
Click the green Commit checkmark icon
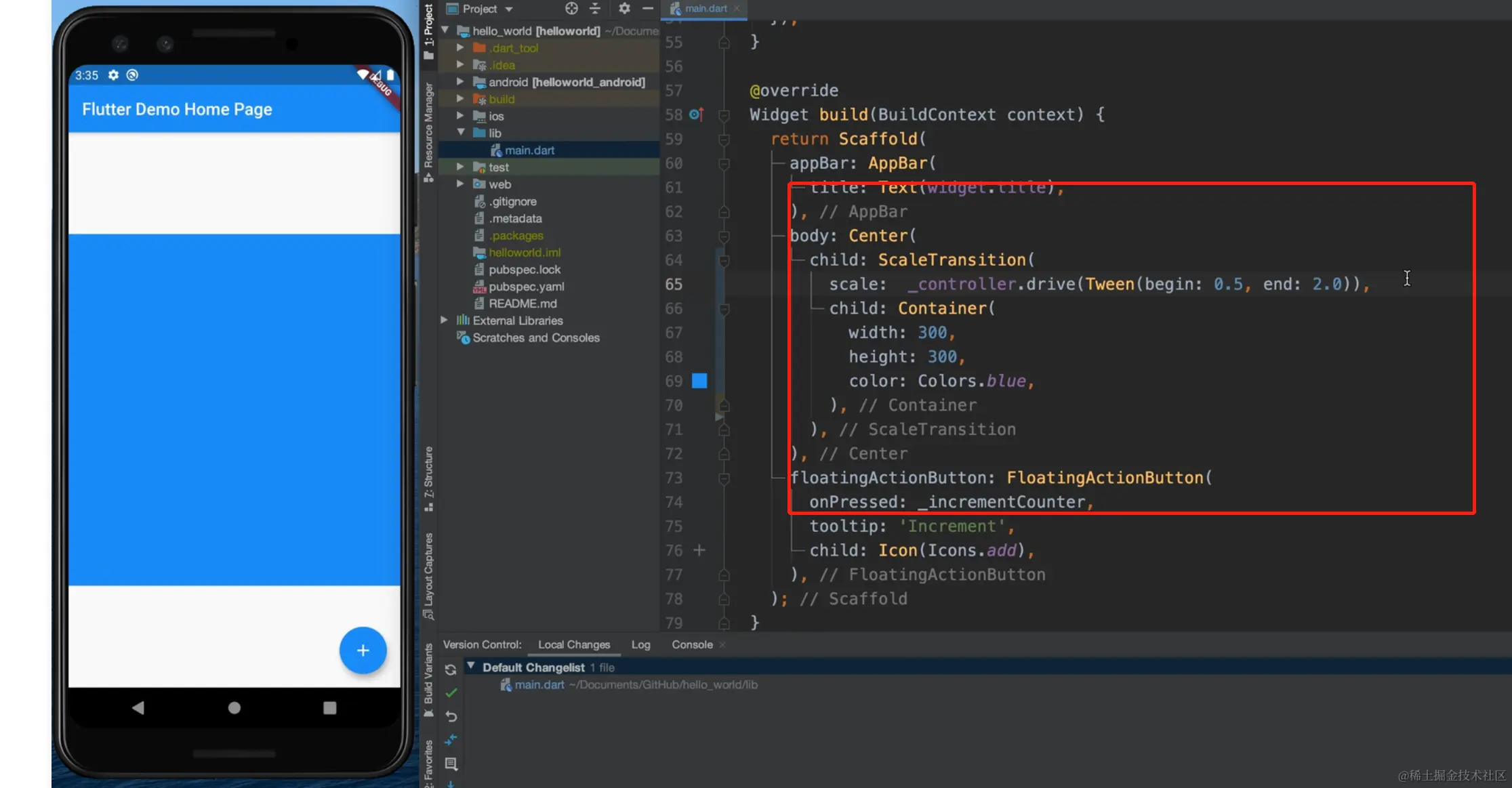click(x=451, y=692)
